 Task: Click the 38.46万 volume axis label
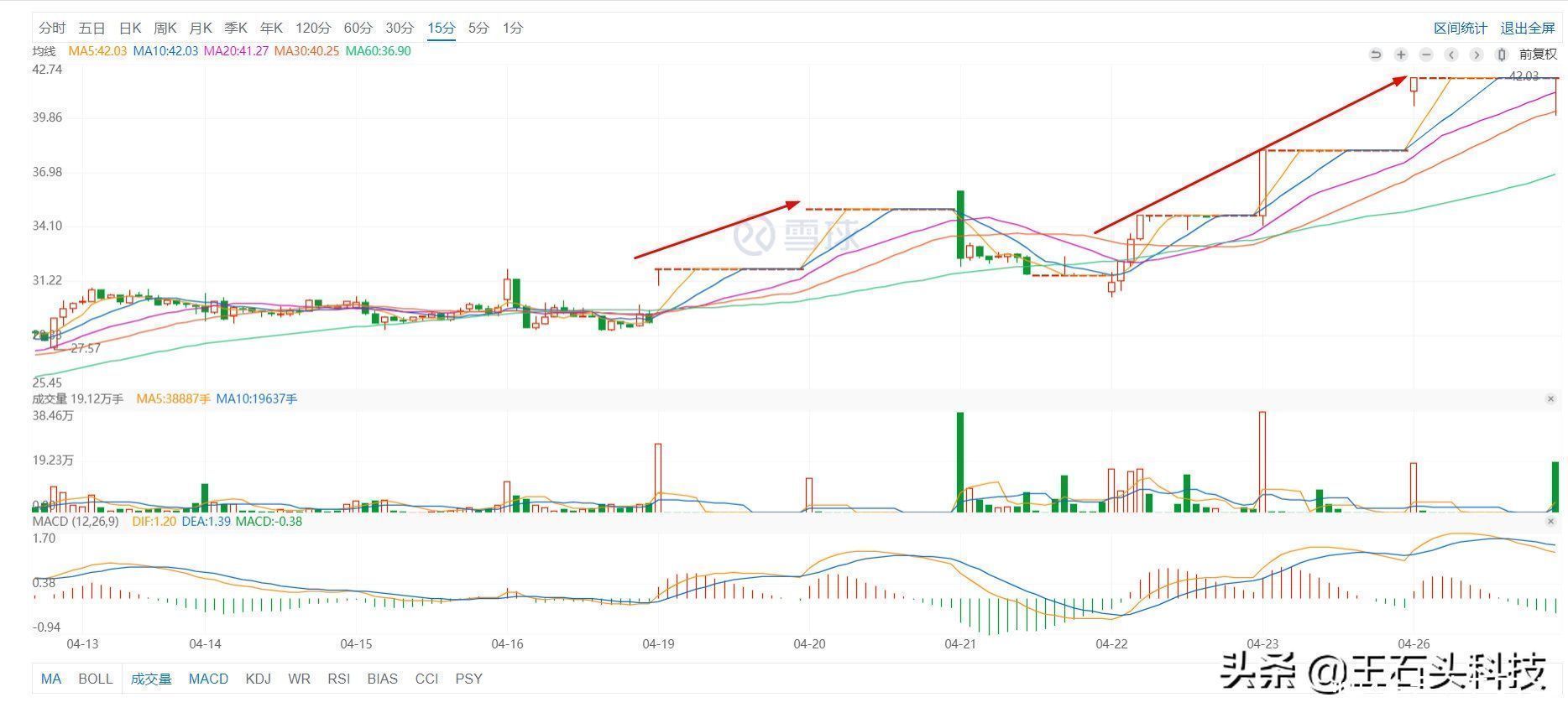[x=52, y=415]
